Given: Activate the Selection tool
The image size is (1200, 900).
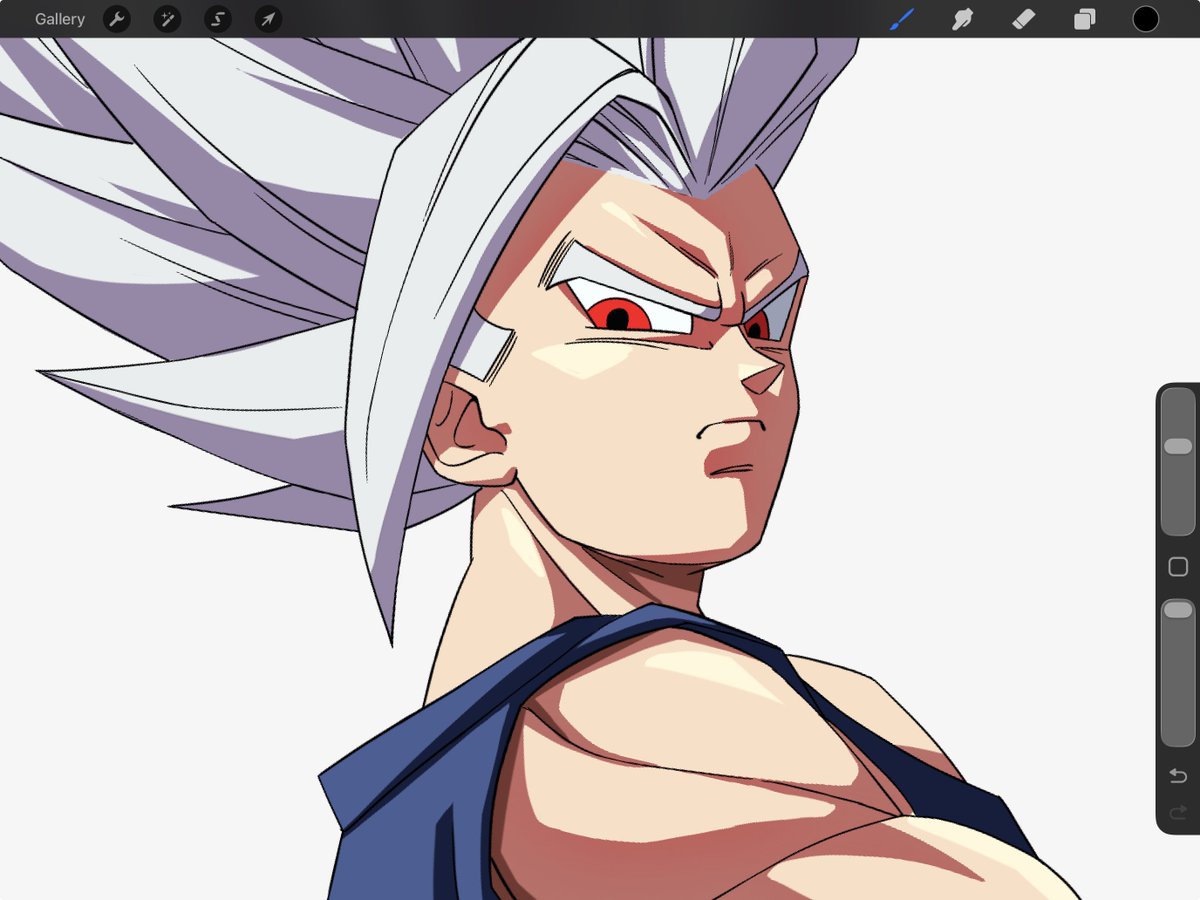Looking at the screenshot, I should [x=217, y=19].
